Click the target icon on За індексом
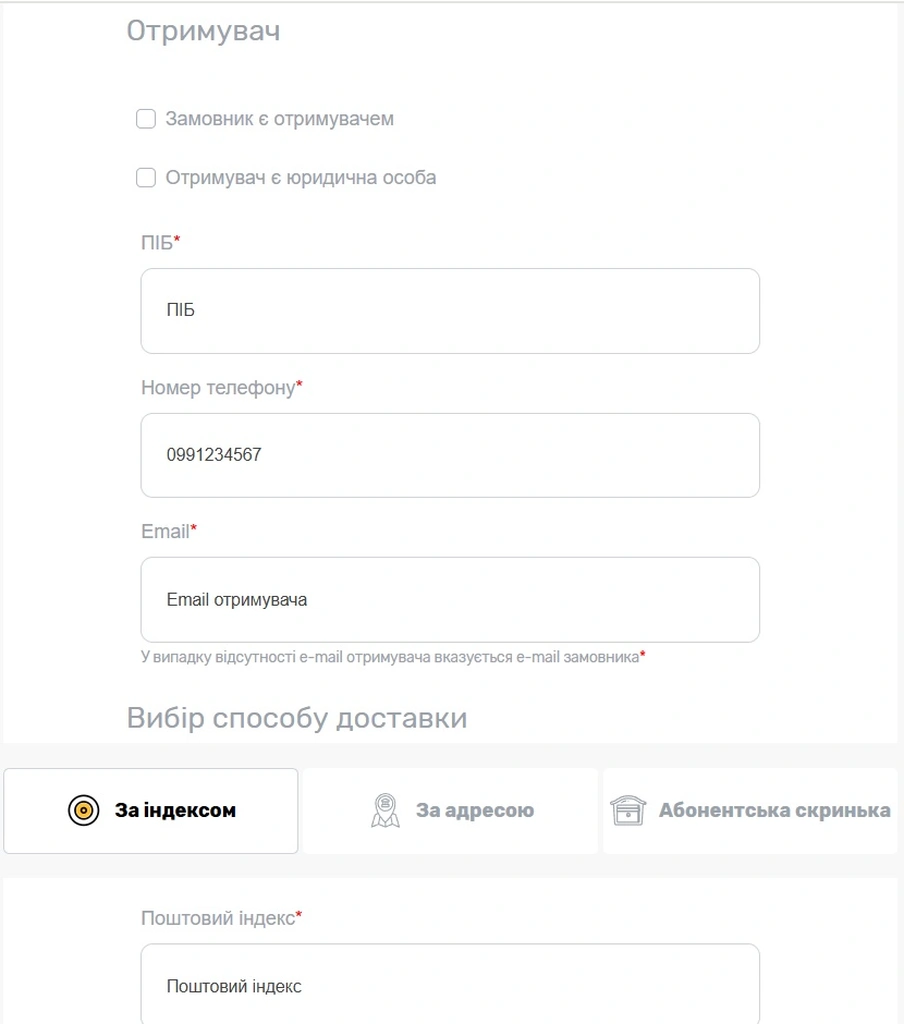The height and width of the screenshot is (1024, 904). click(84, 810)
